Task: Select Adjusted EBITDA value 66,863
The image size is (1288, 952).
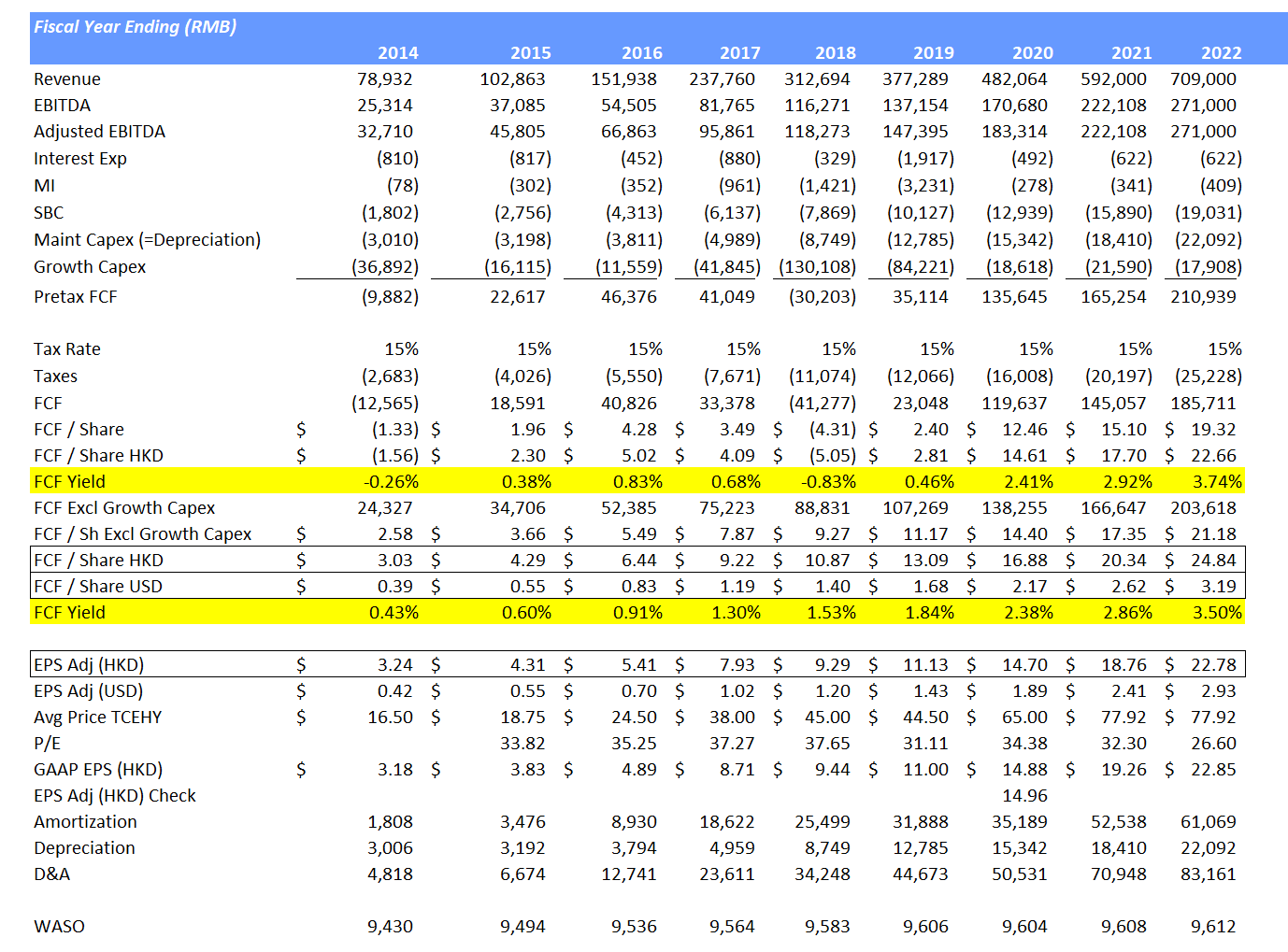Action: tap(629, 132)
